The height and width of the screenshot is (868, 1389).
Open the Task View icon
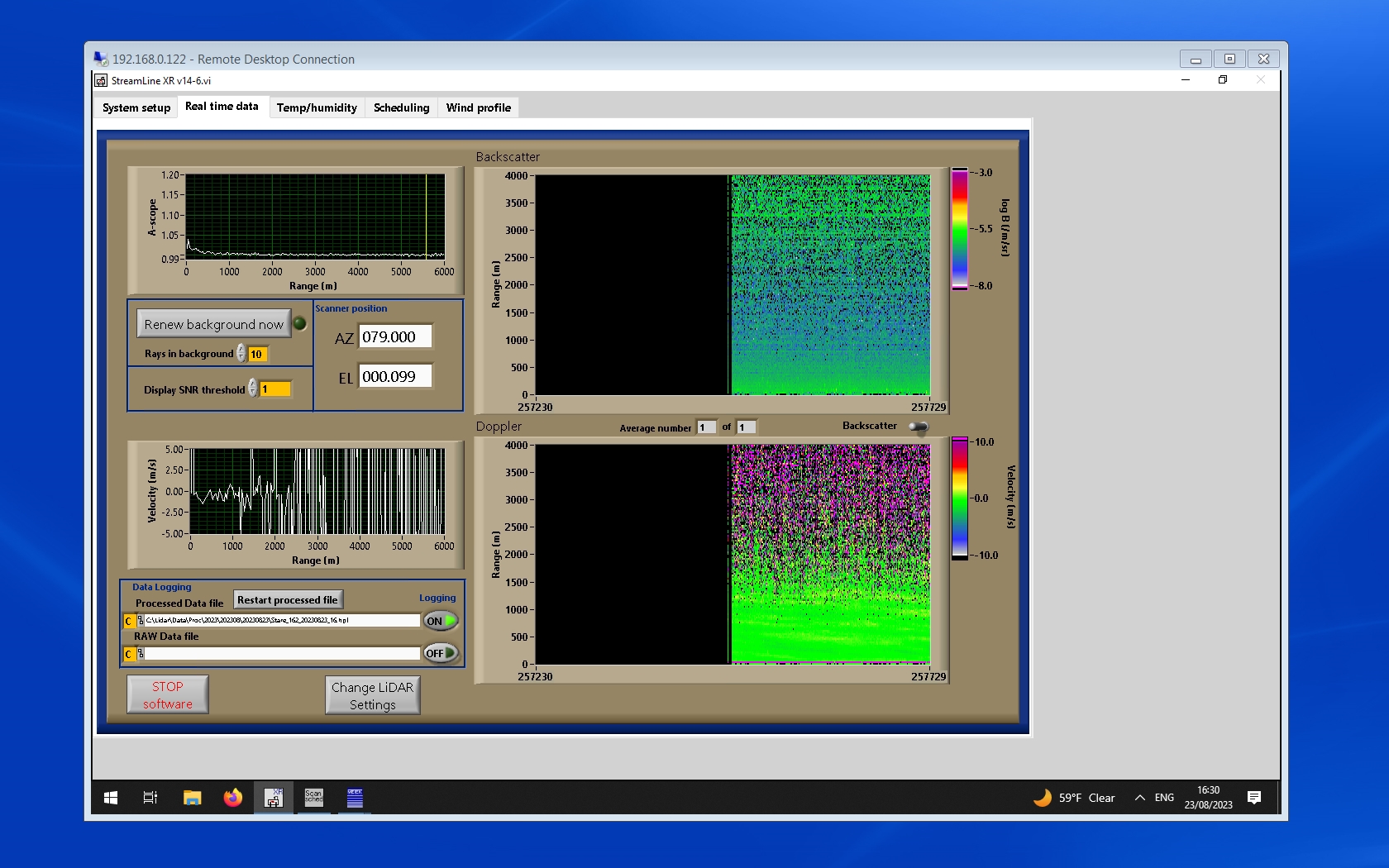click(x=150, y=798)
